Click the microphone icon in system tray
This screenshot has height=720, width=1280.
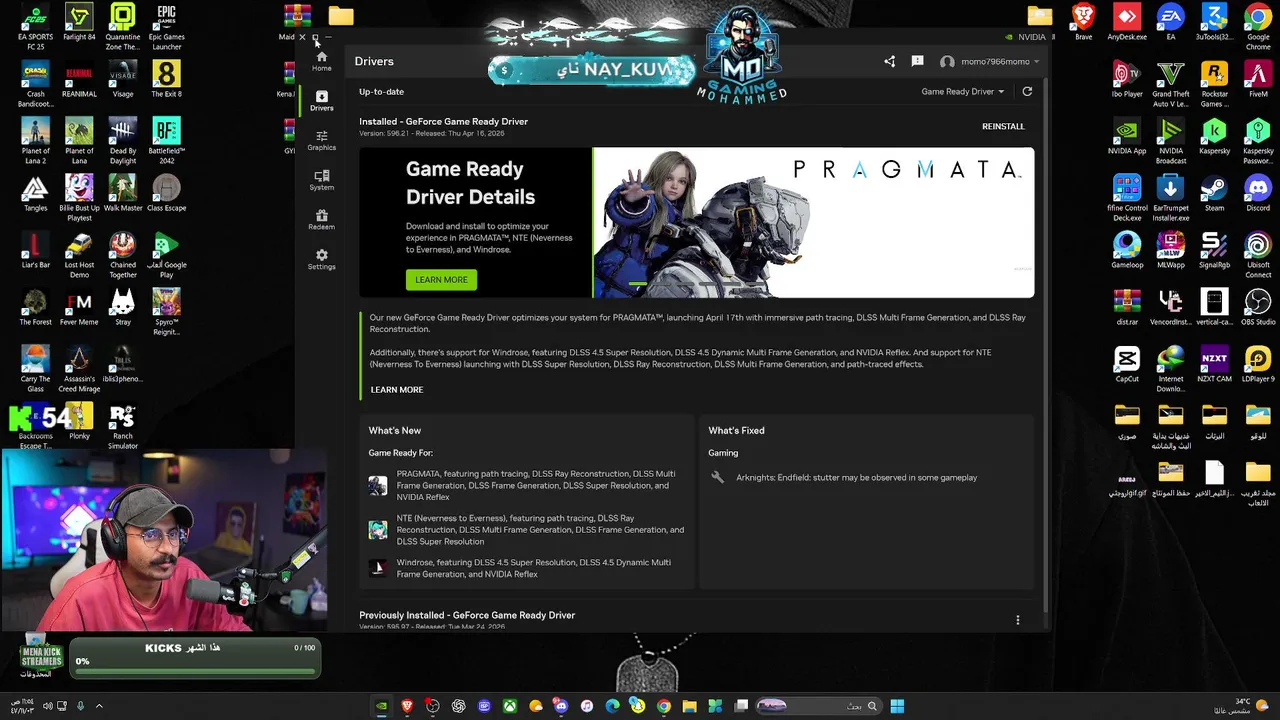[81, 706]
